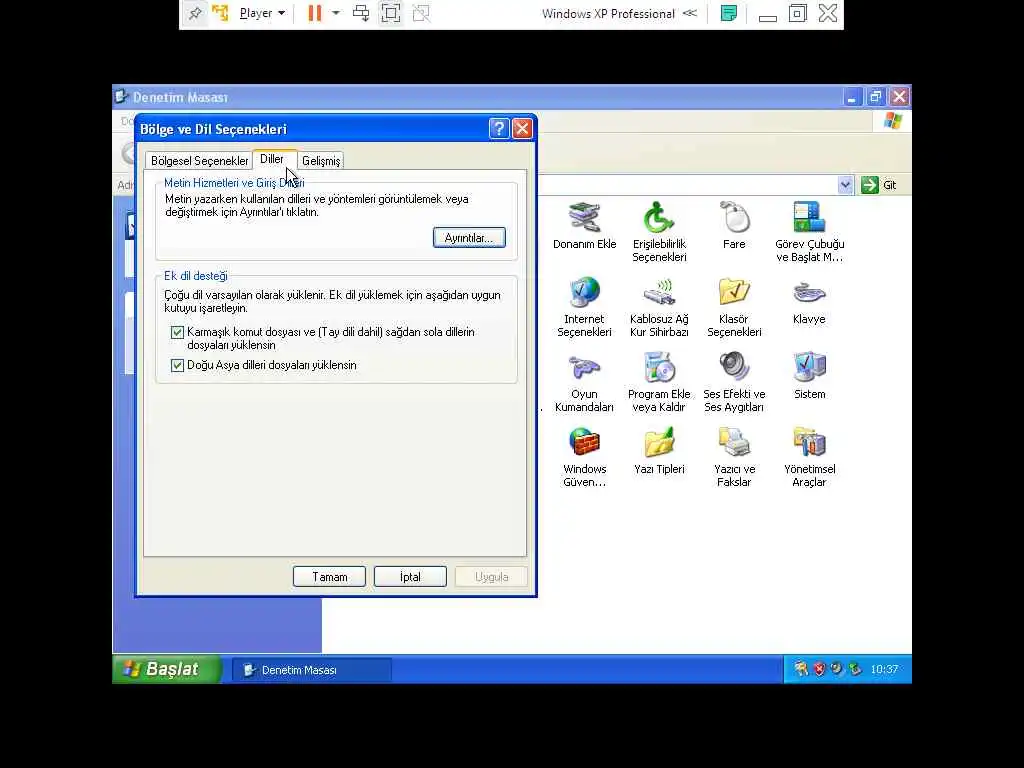Open Yazı Tipleri fonts folder
Screen dimensions: 1024x768
click(x=659, y=451)
